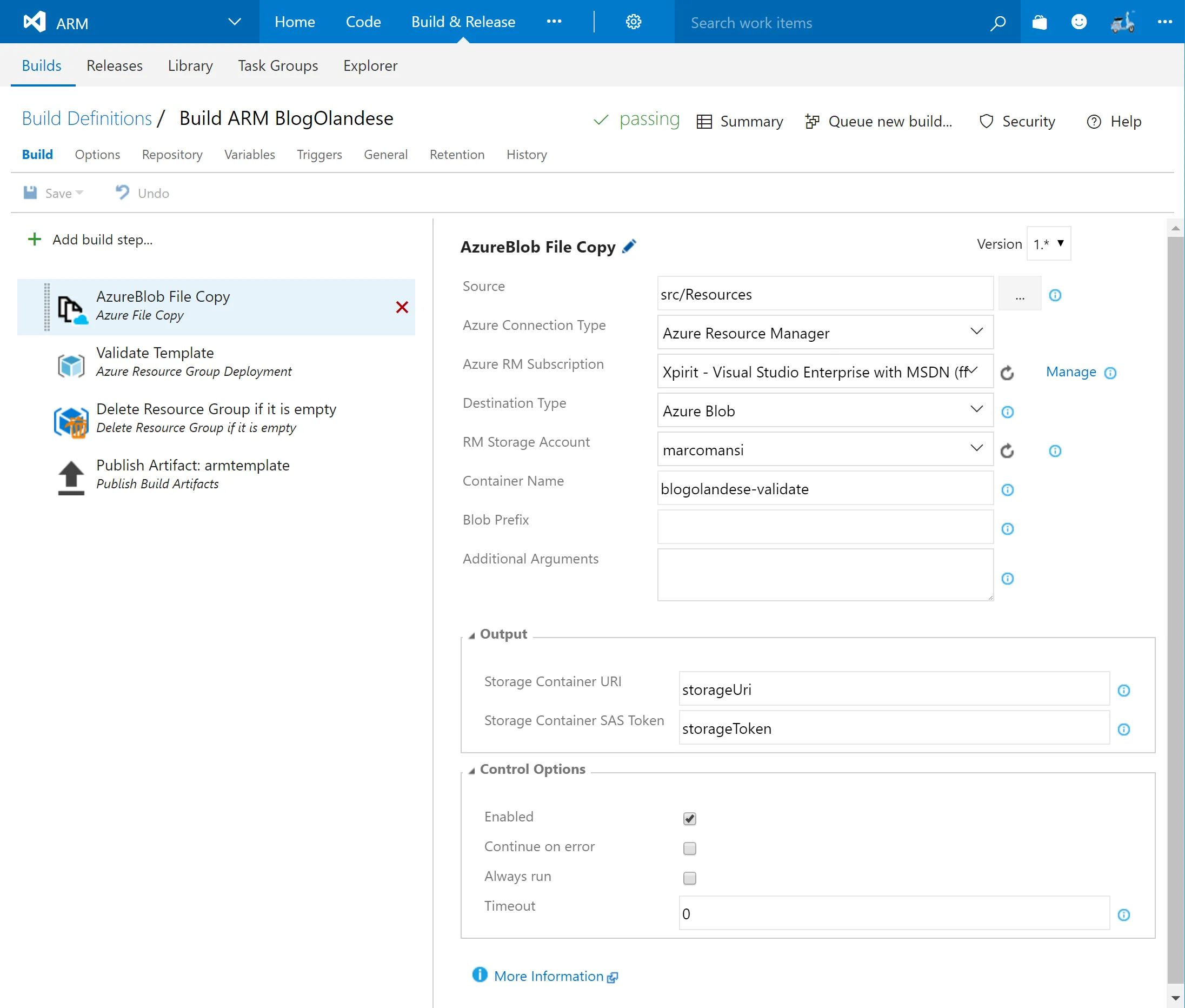The image size is (1185, 1008).
Task: Open the build Summary
Action: coord(740,121)
